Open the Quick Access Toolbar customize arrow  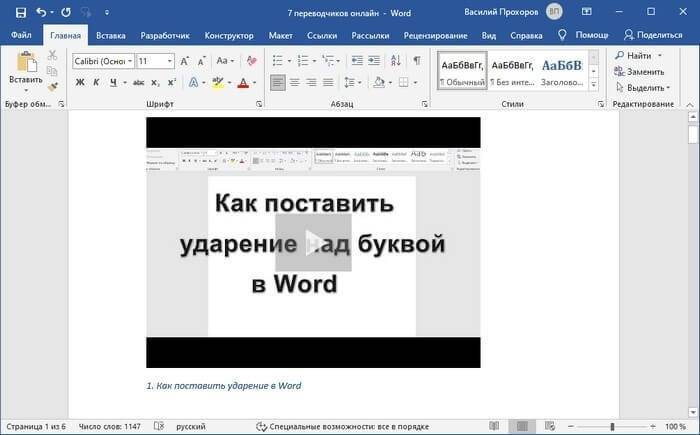pyautogui.click(x=107, y=13)
